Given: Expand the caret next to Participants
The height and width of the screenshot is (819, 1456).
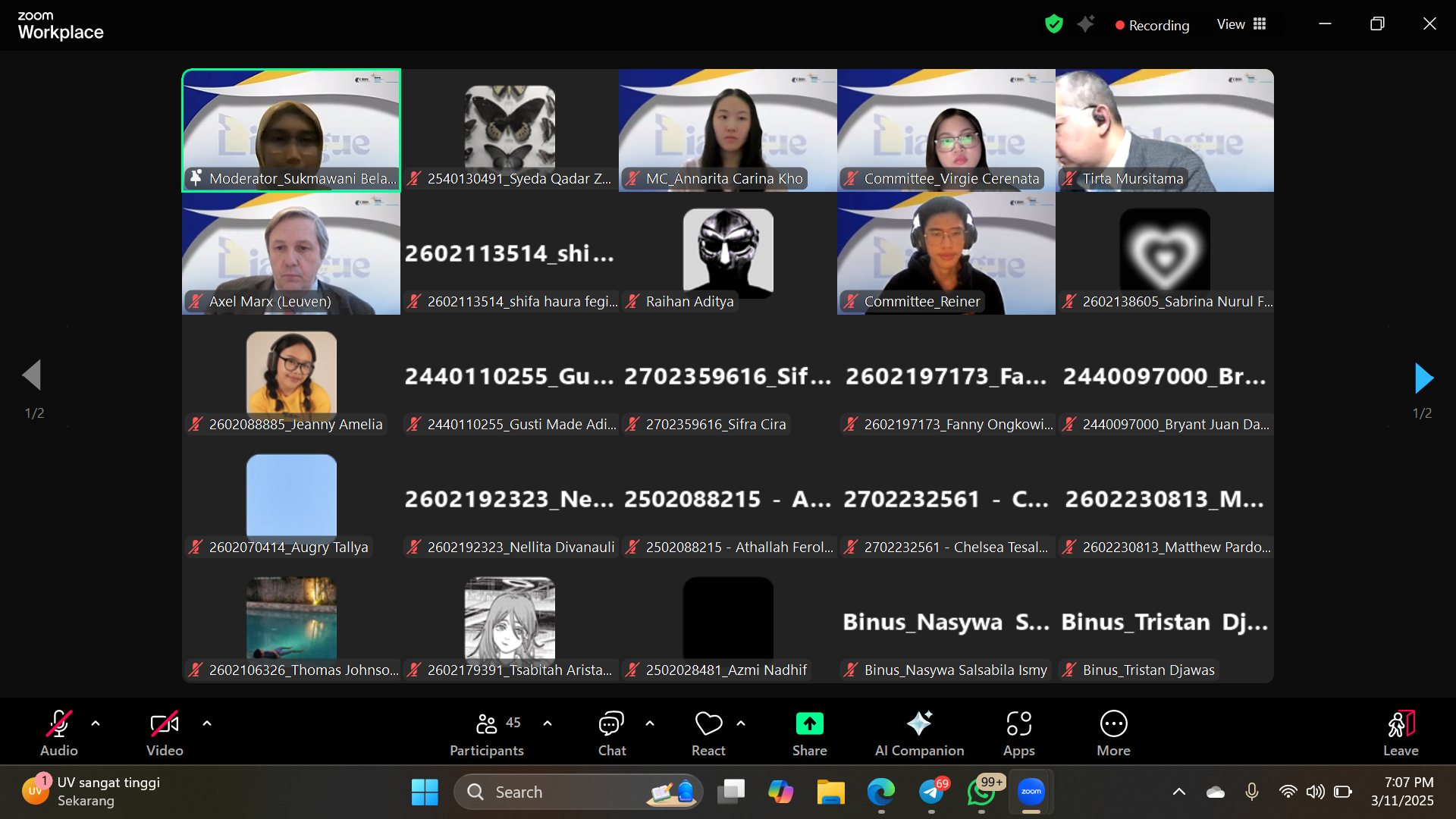Looking at the screenshot, I should tap(548, 723).
